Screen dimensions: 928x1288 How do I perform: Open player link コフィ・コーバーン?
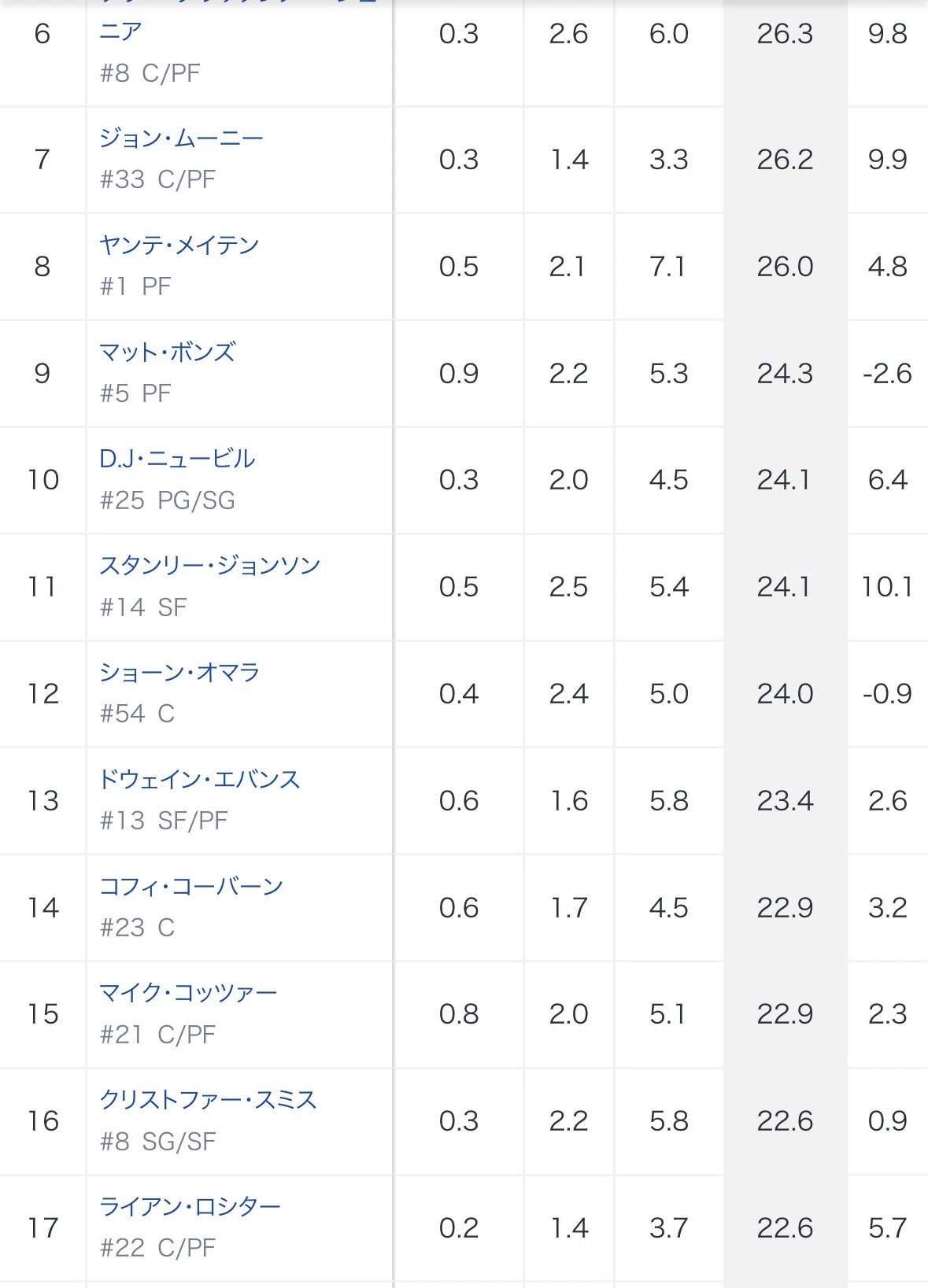point(190,887)
